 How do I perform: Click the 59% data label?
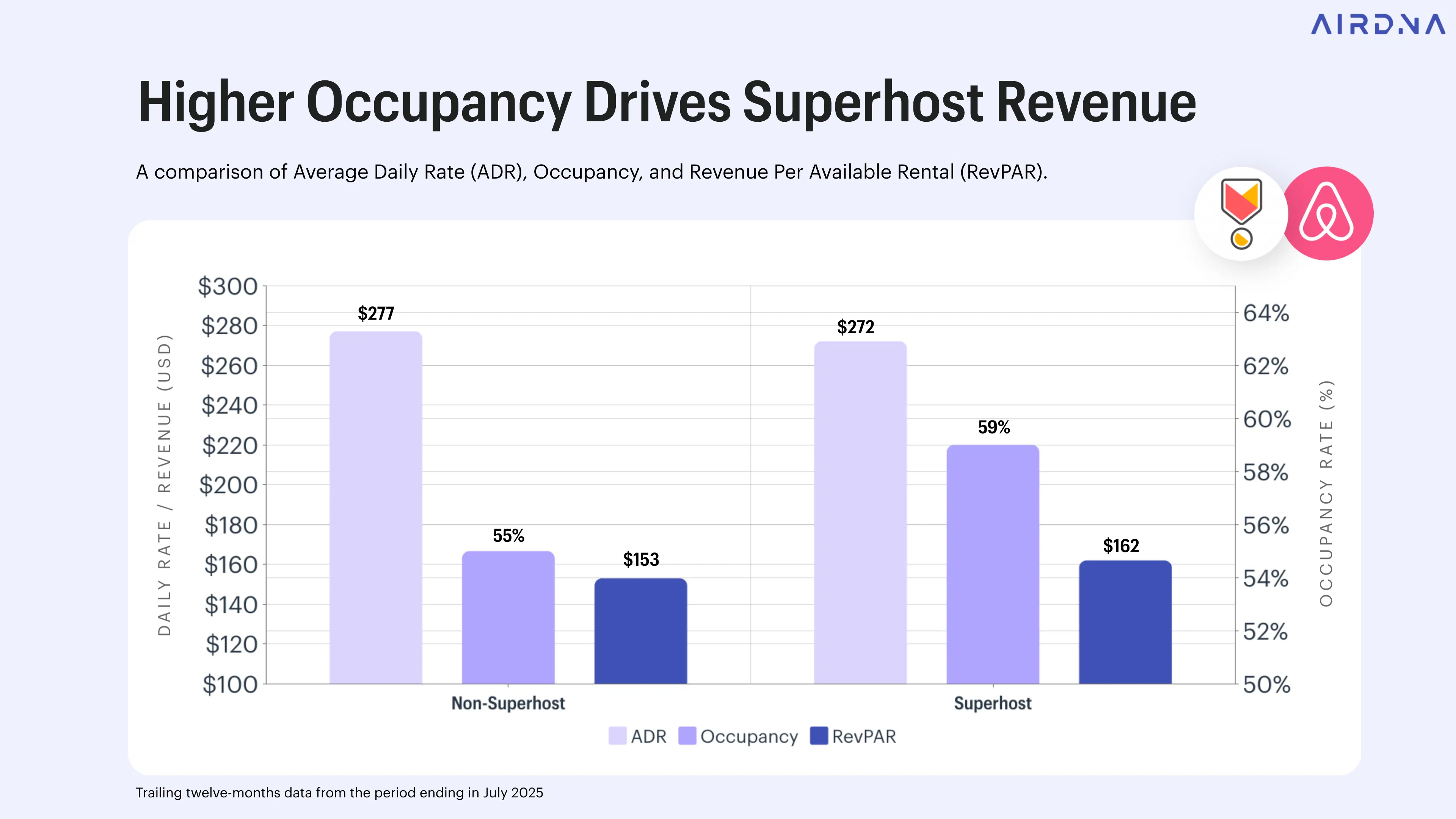coord(994,427)
